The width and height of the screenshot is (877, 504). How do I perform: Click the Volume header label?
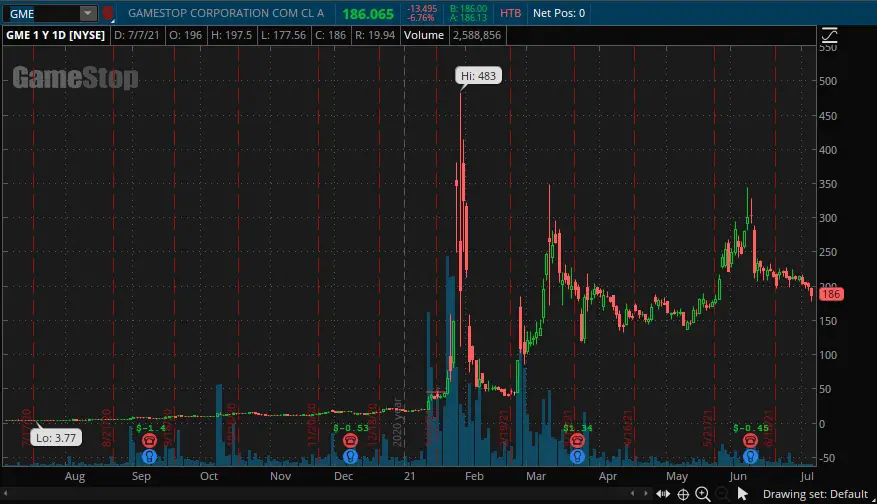[424, 35]
